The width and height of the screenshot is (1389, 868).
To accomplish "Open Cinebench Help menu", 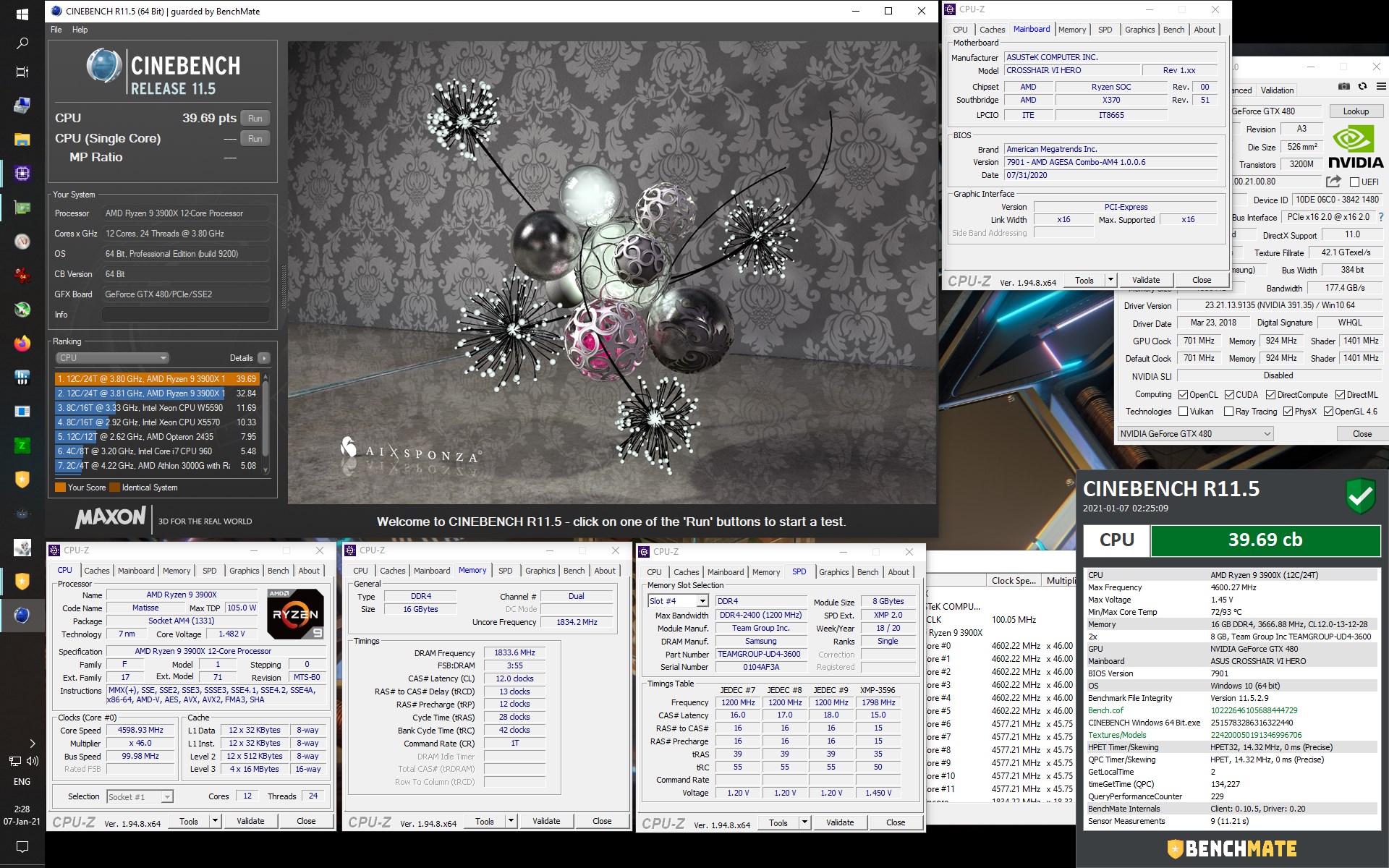I will tap(80, 30).
